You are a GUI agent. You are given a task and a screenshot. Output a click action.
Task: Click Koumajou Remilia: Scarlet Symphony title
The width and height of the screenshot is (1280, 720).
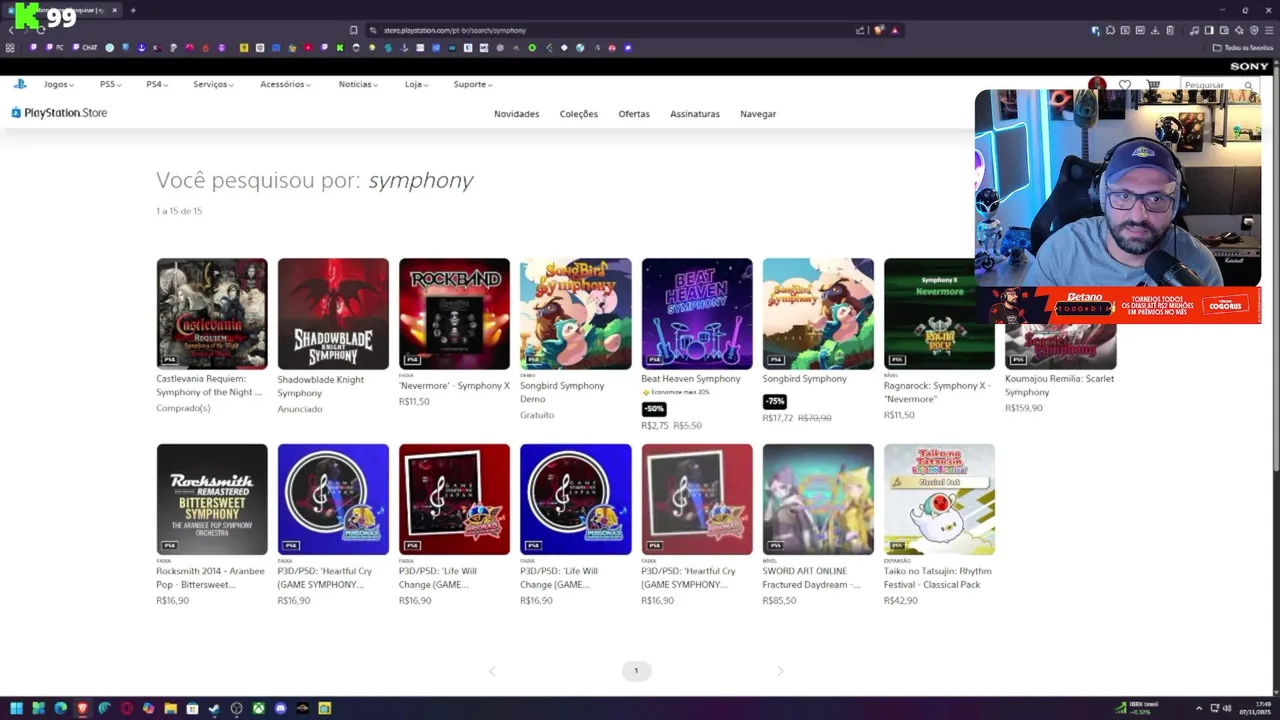coord(1059,385)
